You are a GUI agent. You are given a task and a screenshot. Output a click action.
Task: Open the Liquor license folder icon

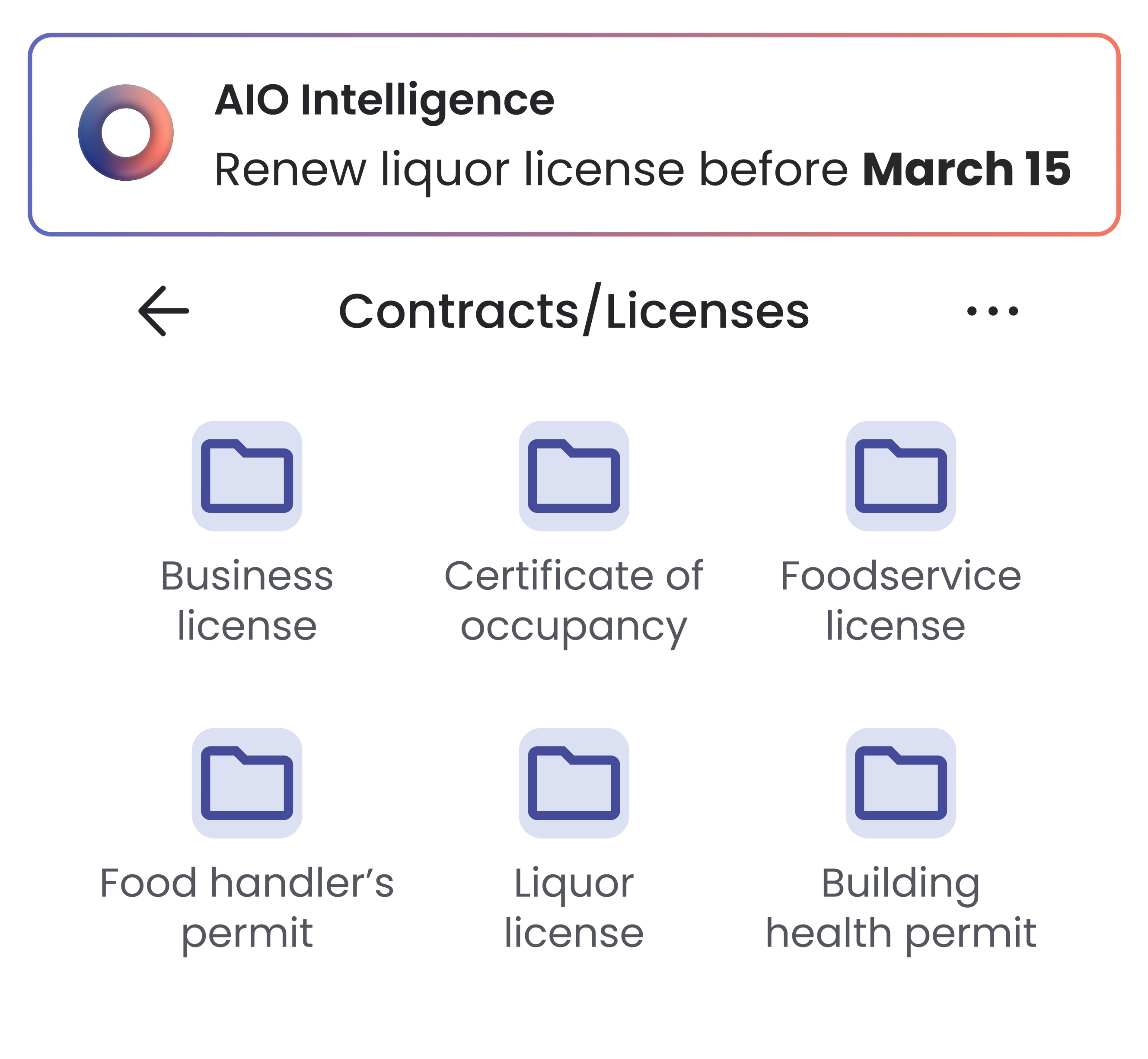574,784
